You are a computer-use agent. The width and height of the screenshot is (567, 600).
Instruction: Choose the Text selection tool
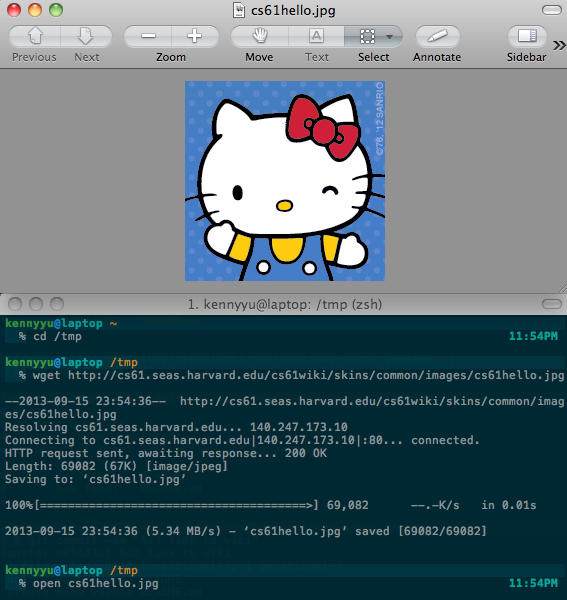pos(316,36)
